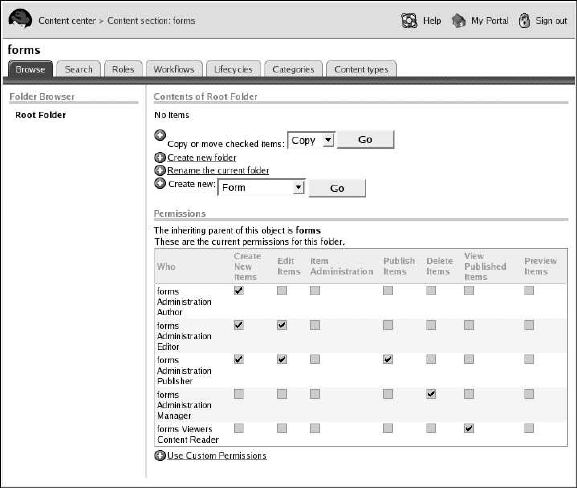The image size is (577, 488).
Task: Open the Copy or move dropdown
Action: [311, 140]
